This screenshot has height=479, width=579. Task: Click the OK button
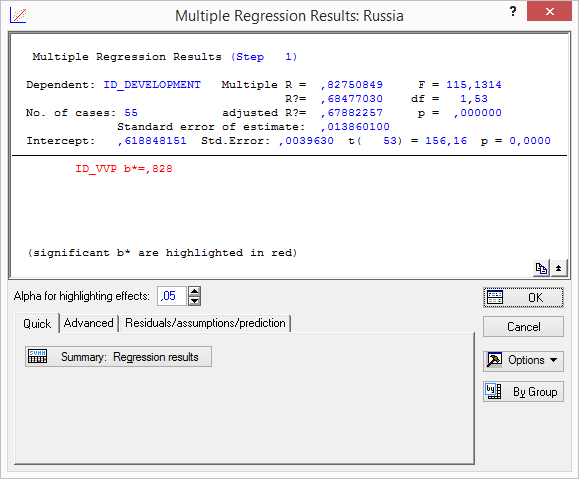524,297
